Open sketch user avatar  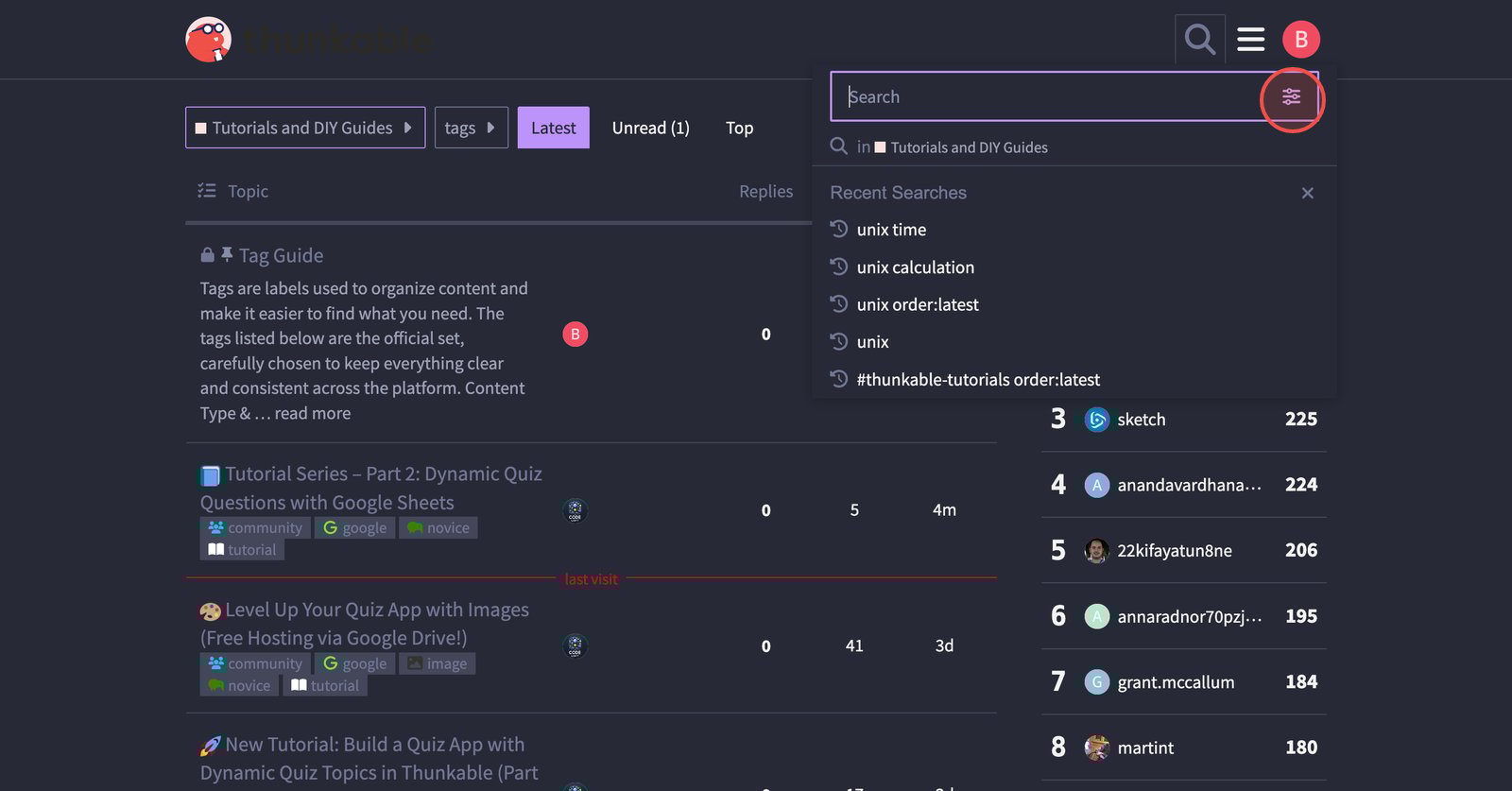1096,420
